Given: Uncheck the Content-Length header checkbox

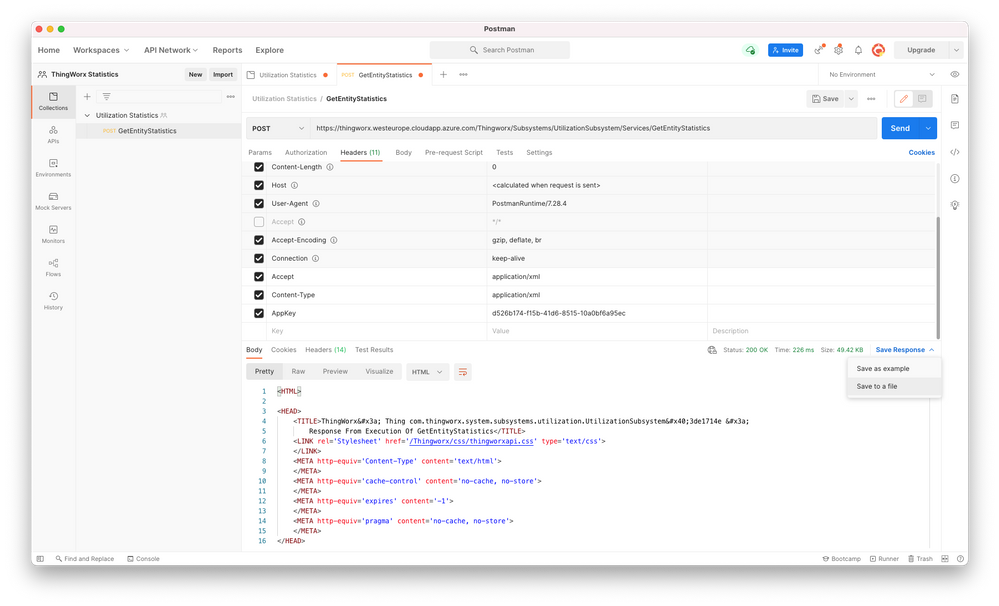Looking at the screenshot, I should pyautogui.click(x=259, y=167).
